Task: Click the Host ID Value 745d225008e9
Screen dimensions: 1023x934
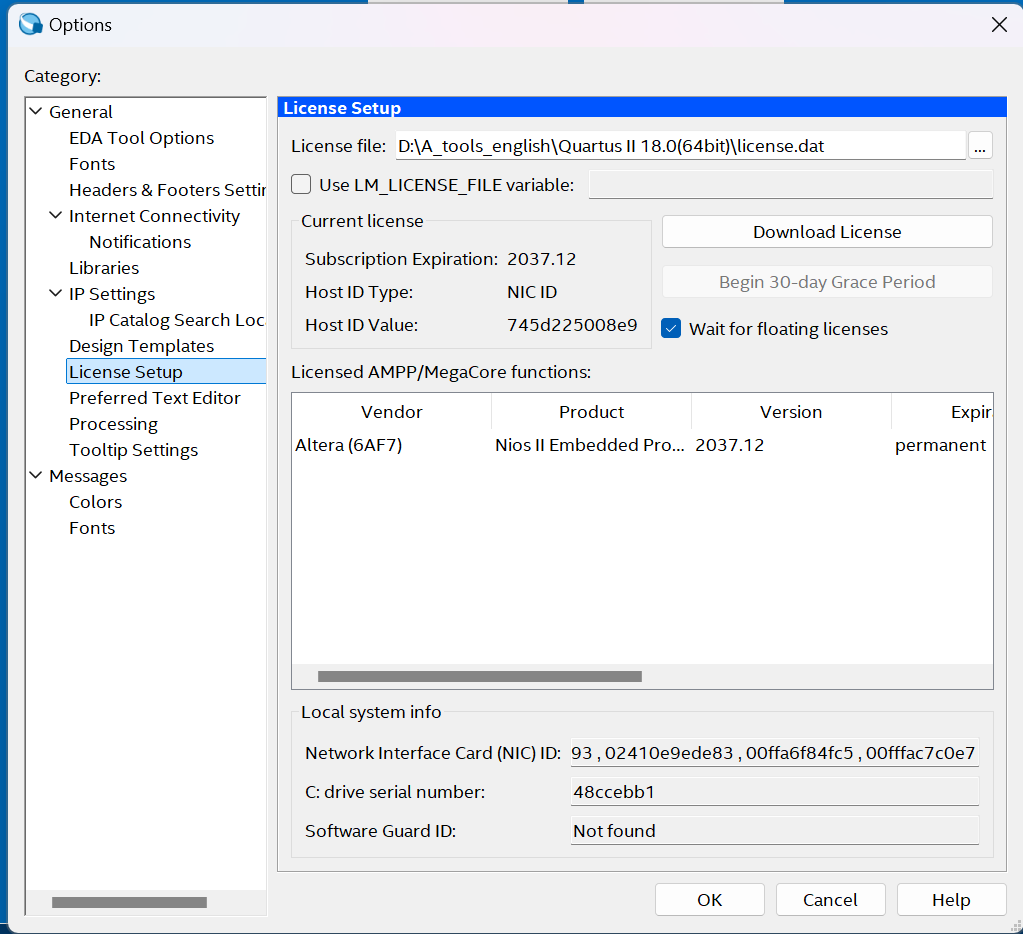Action: [x=572, y=325]
